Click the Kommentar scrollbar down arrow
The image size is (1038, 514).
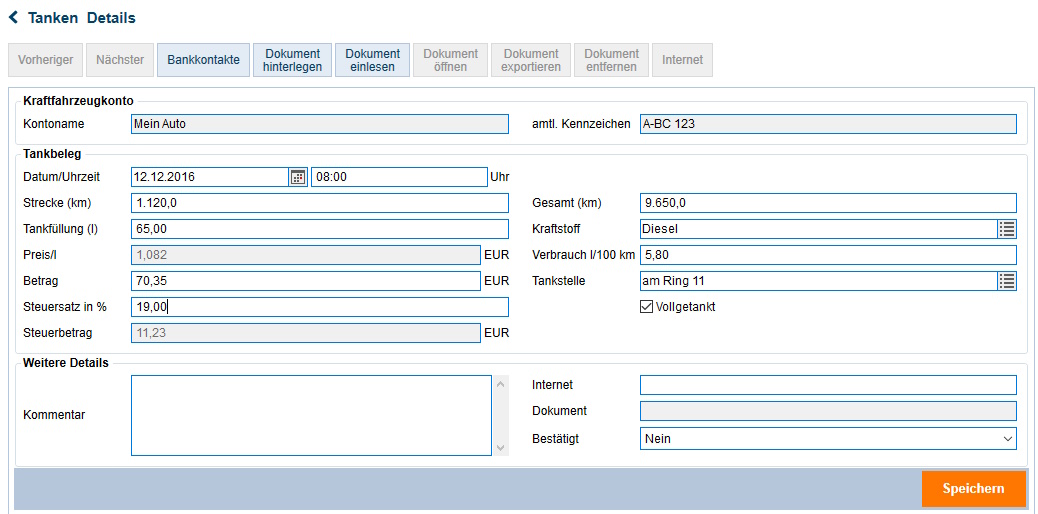[x=501, y=448]
